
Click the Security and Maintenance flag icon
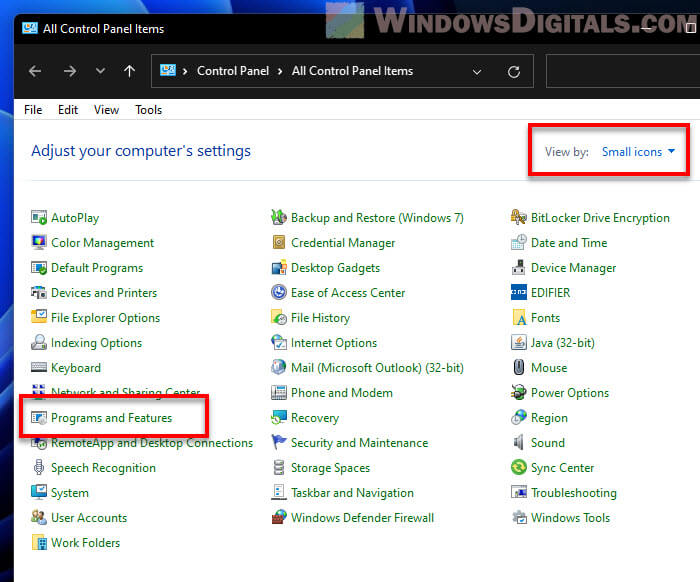click(x=279, y=443)
